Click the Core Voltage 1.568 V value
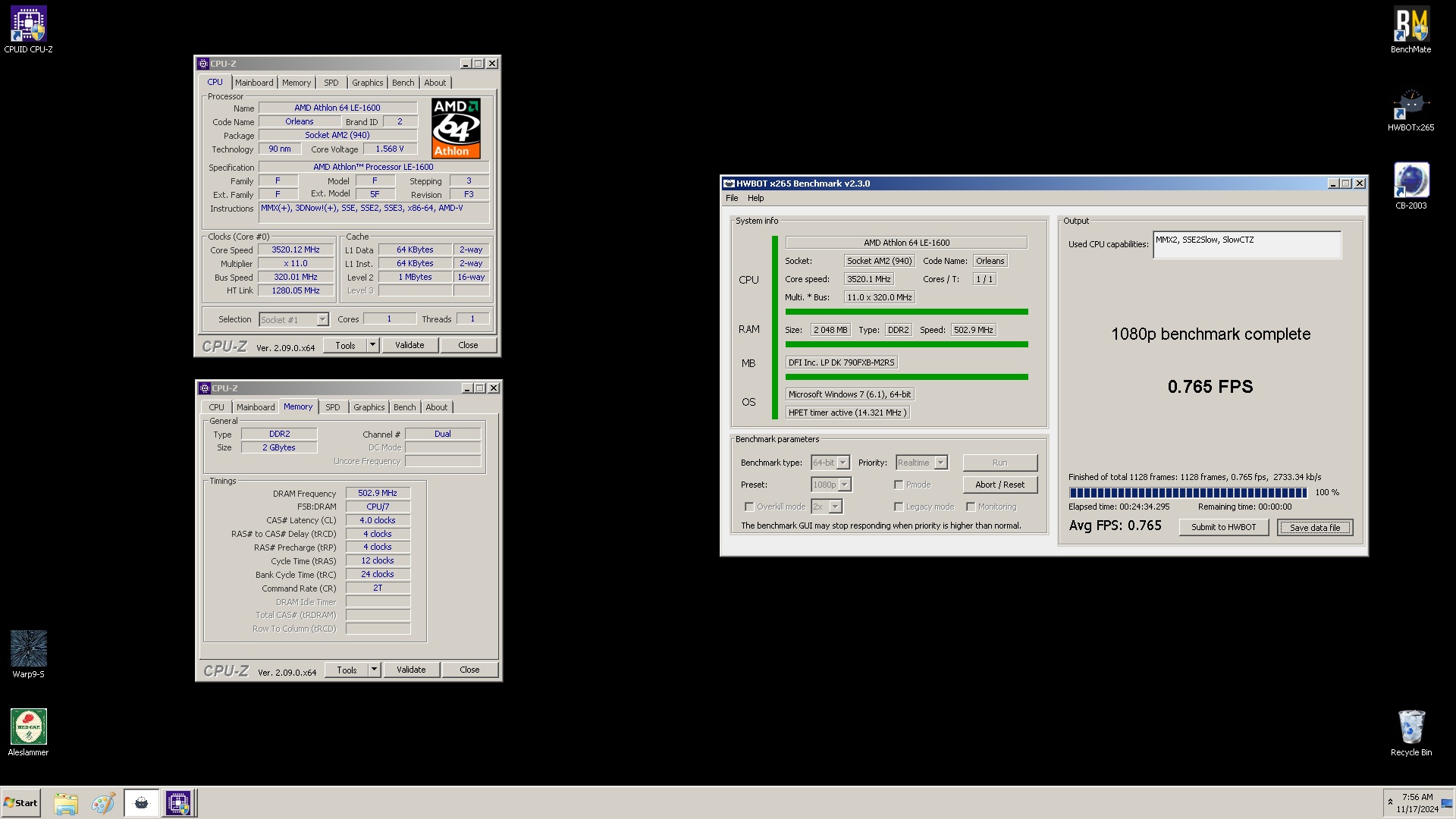Screen dimensions: 1456x819 [390, 149]
